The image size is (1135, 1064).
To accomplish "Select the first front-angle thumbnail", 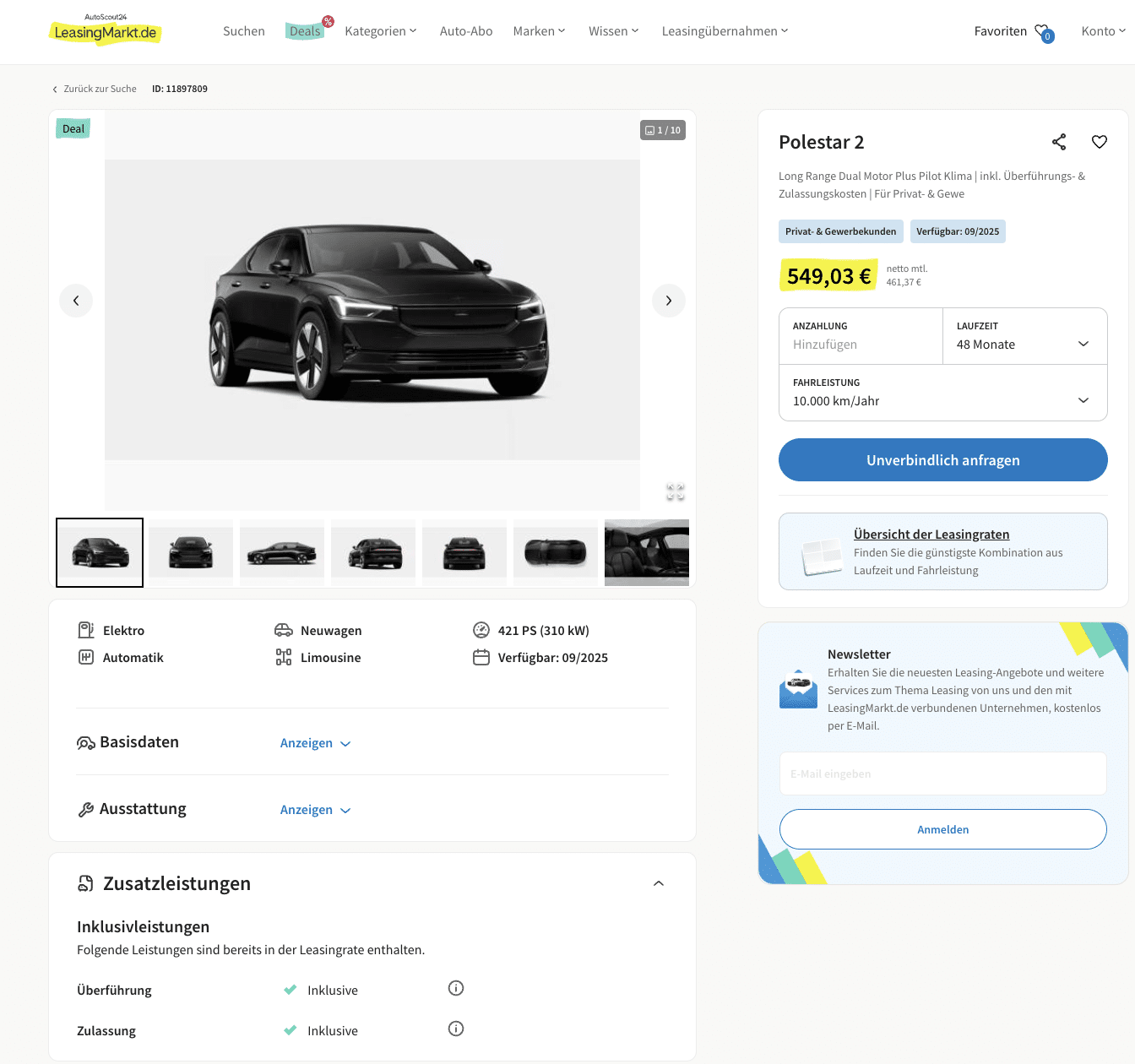I will pyautogui.click(x=100, y=552).
